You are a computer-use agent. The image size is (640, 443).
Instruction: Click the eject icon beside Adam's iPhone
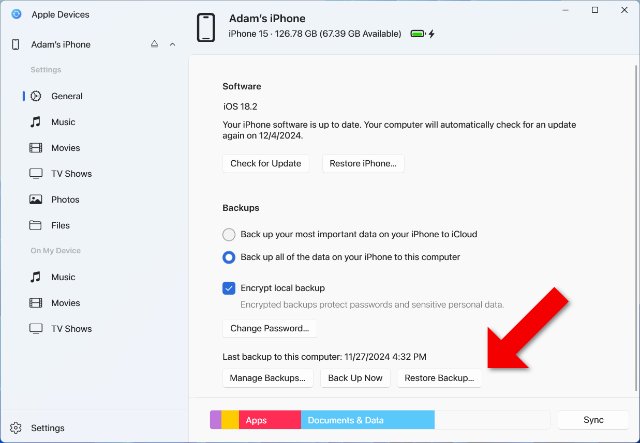point(154,44)
